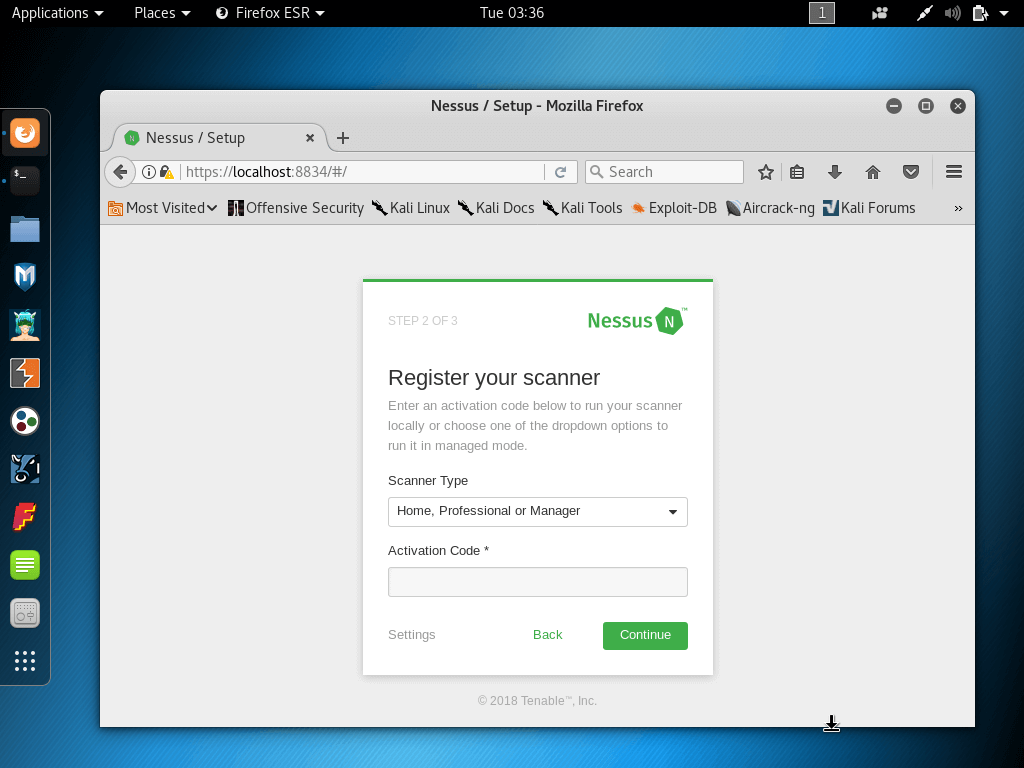Open Armitage dock icon
The image size is (1024, 768).
coord(25,325)
